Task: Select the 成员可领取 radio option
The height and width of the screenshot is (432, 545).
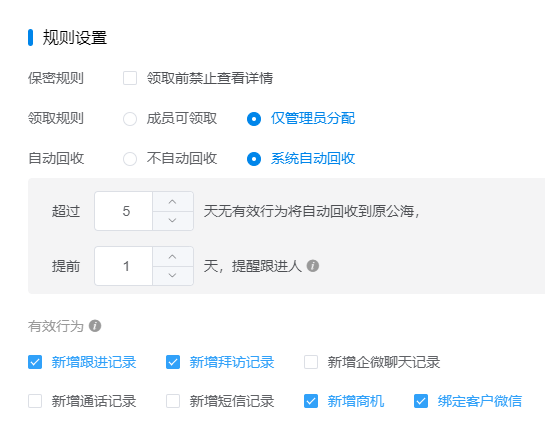Action: tap(130, 119)
